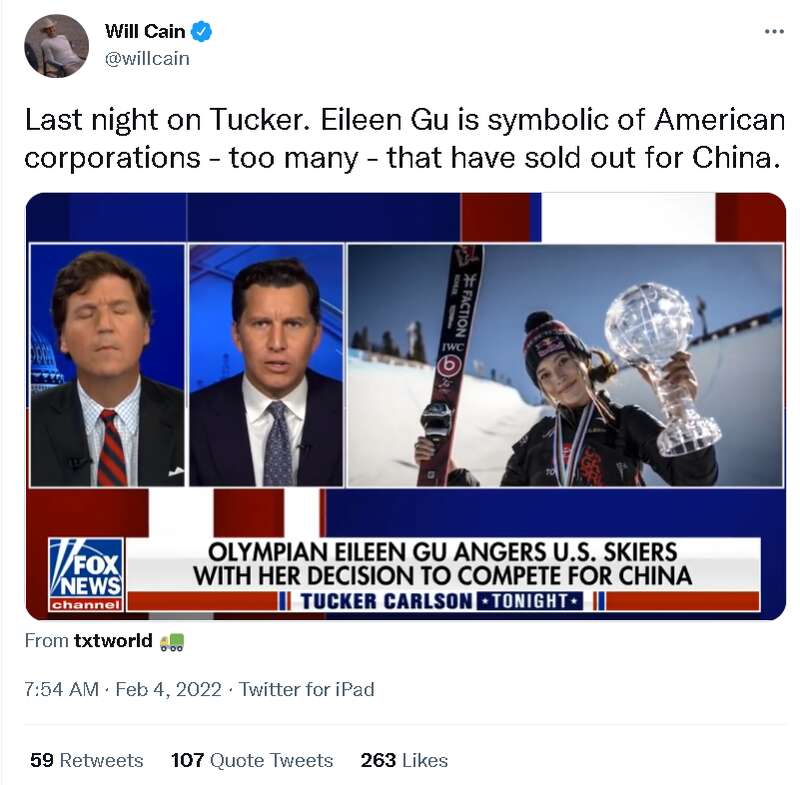
Task: Open the txtworld source link
Action: tap(113, 641)
